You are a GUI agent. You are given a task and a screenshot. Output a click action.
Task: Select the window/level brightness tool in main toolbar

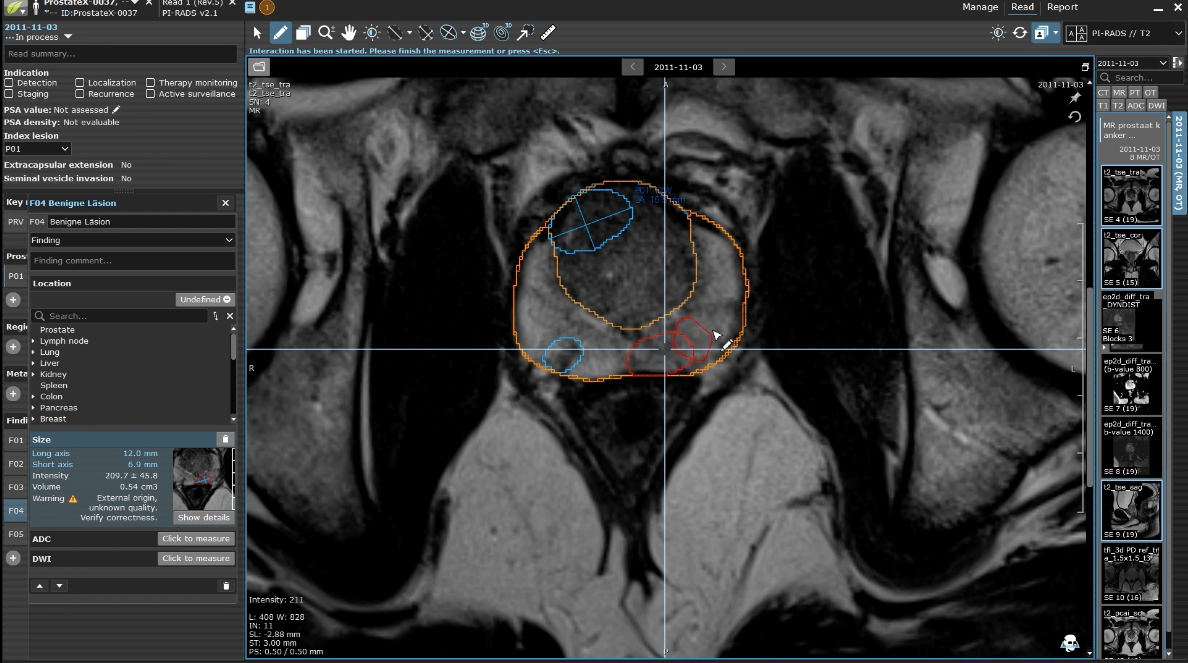click(x=372, y=33)
